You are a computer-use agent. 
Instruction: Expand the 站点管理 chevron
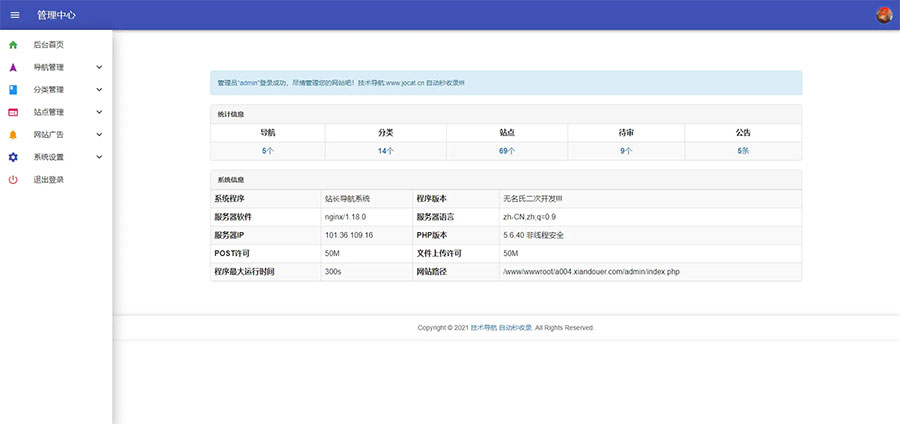(99, 112)
